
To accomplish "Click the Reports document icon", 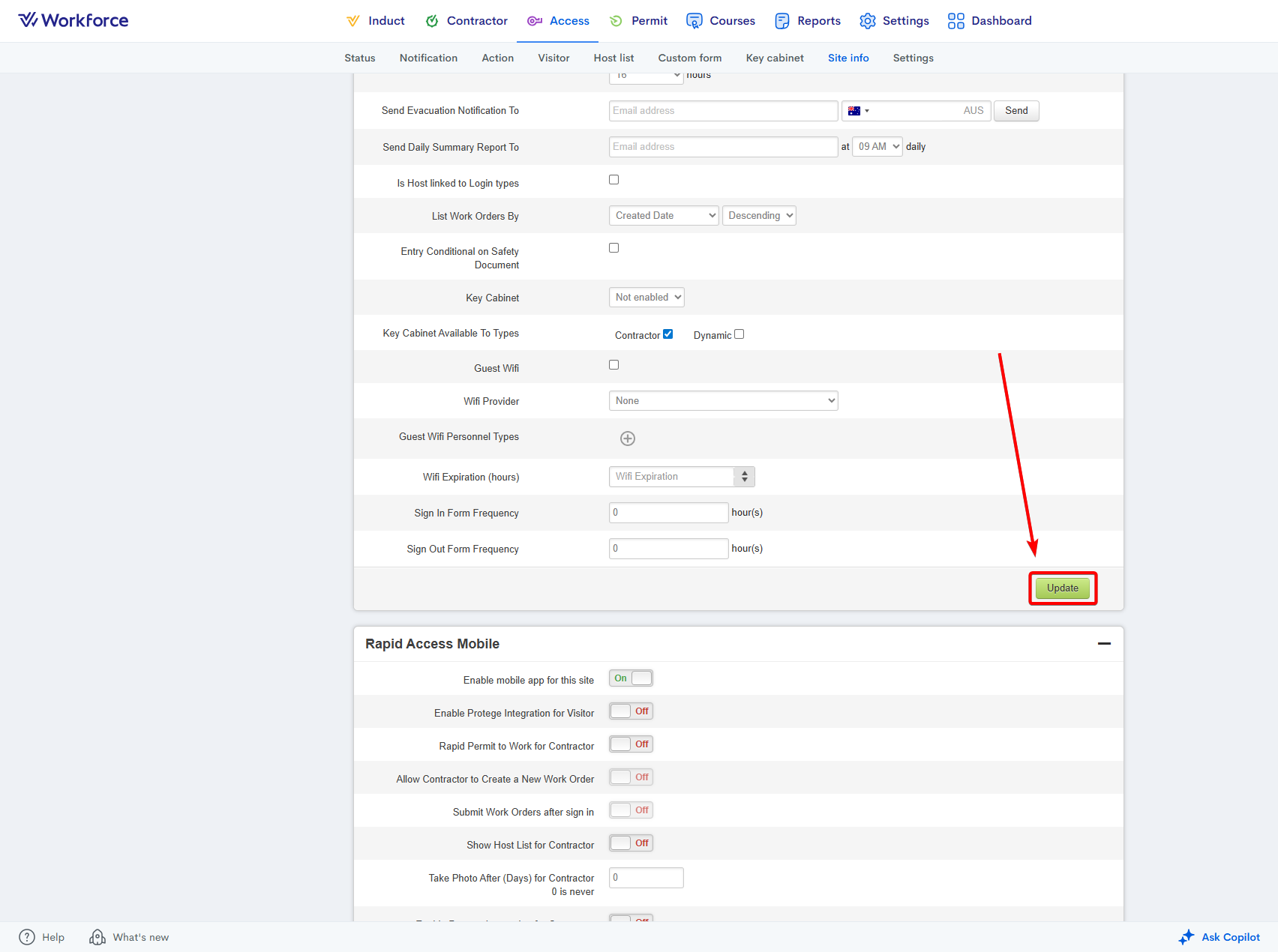I will pyautogui.click(x=781, y=21).
